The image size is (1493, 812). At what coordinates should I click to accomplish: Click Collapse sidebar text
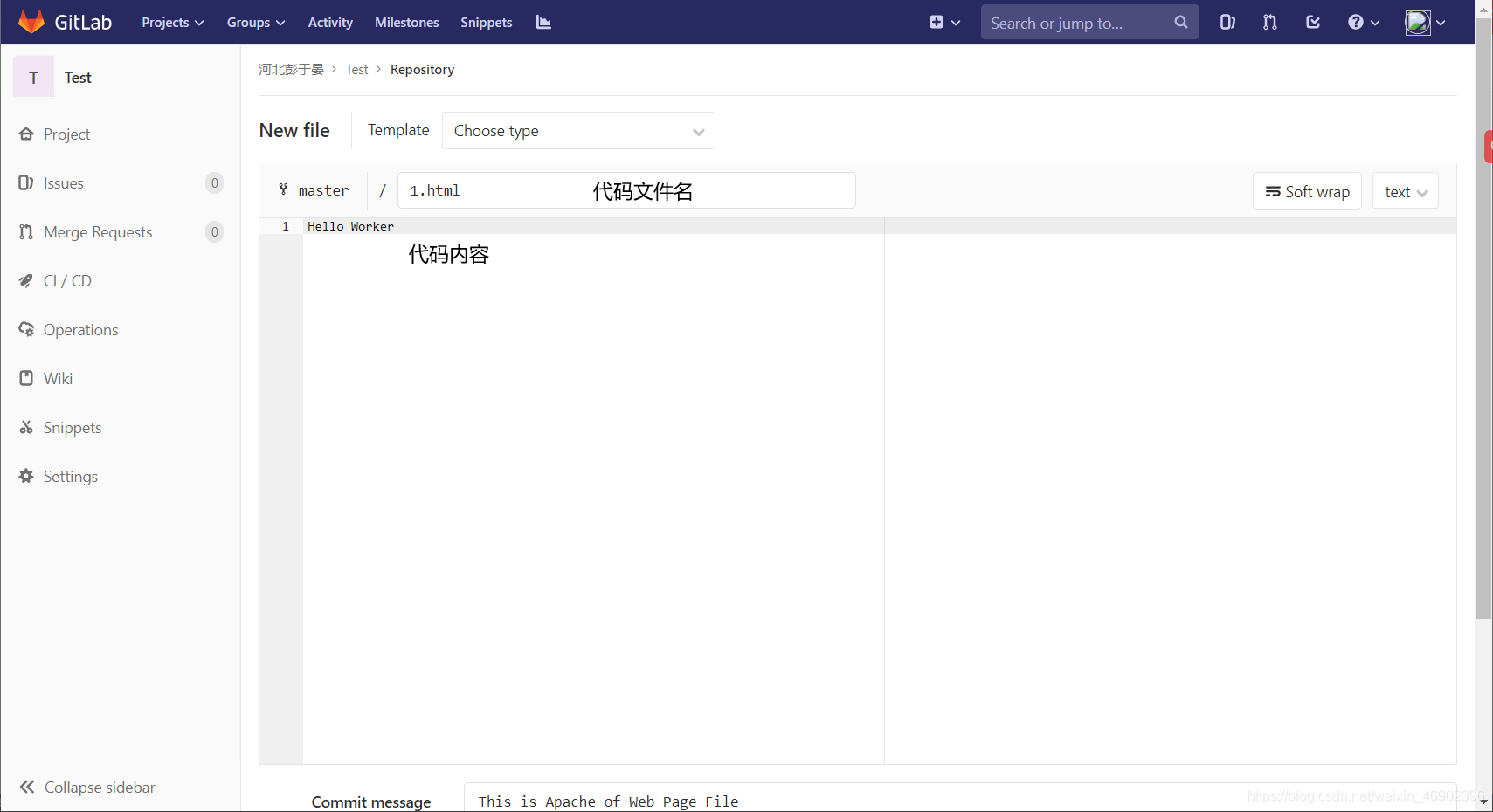coord(100,787)
